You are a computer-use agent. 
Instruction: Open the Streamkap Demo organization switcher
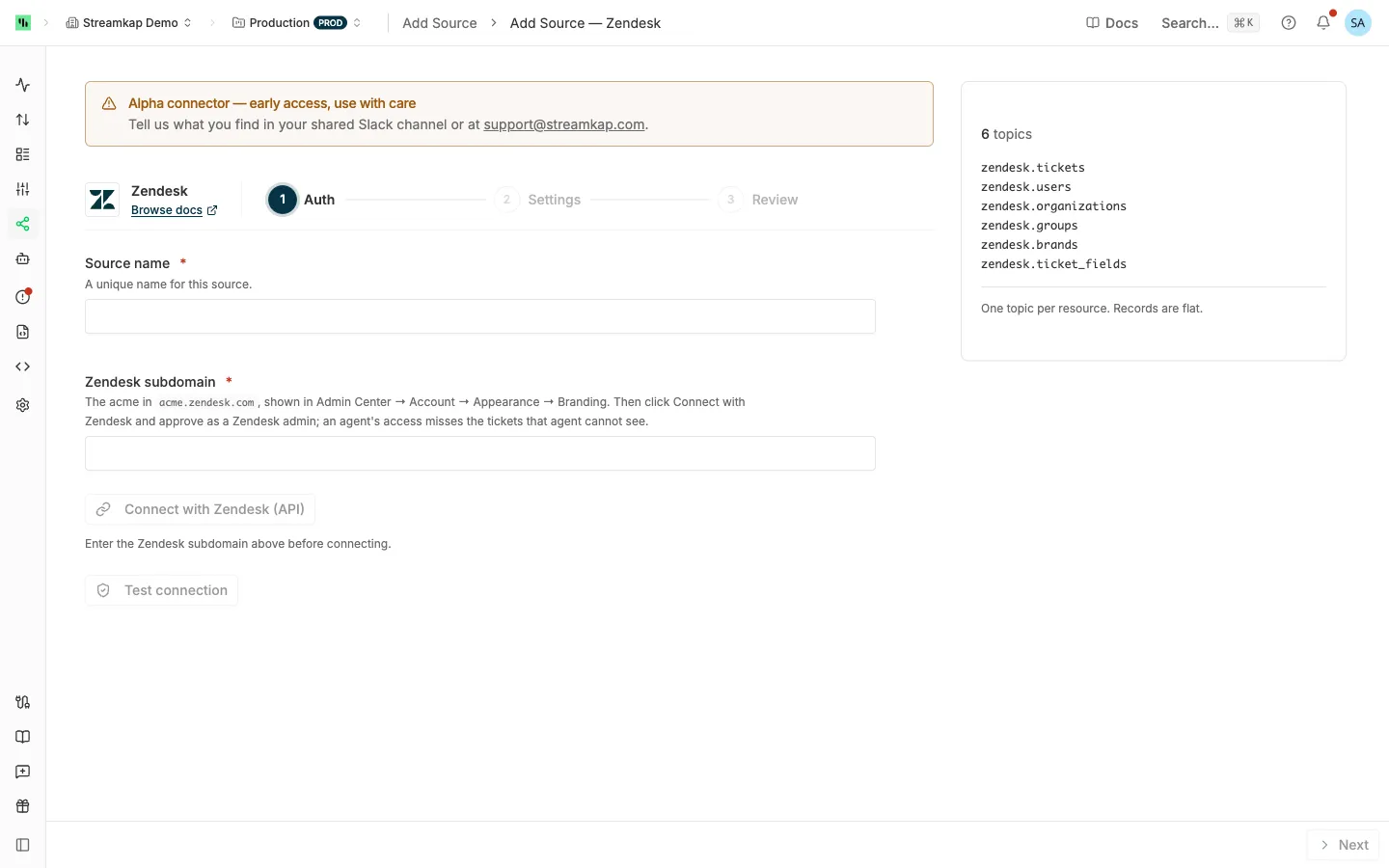[129, 23]
